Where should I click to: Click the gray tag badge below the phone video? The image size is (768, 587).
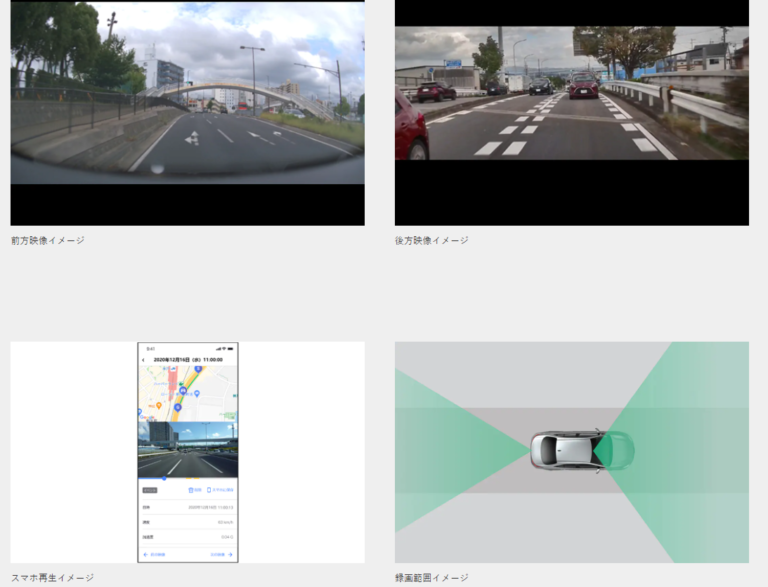150,490
